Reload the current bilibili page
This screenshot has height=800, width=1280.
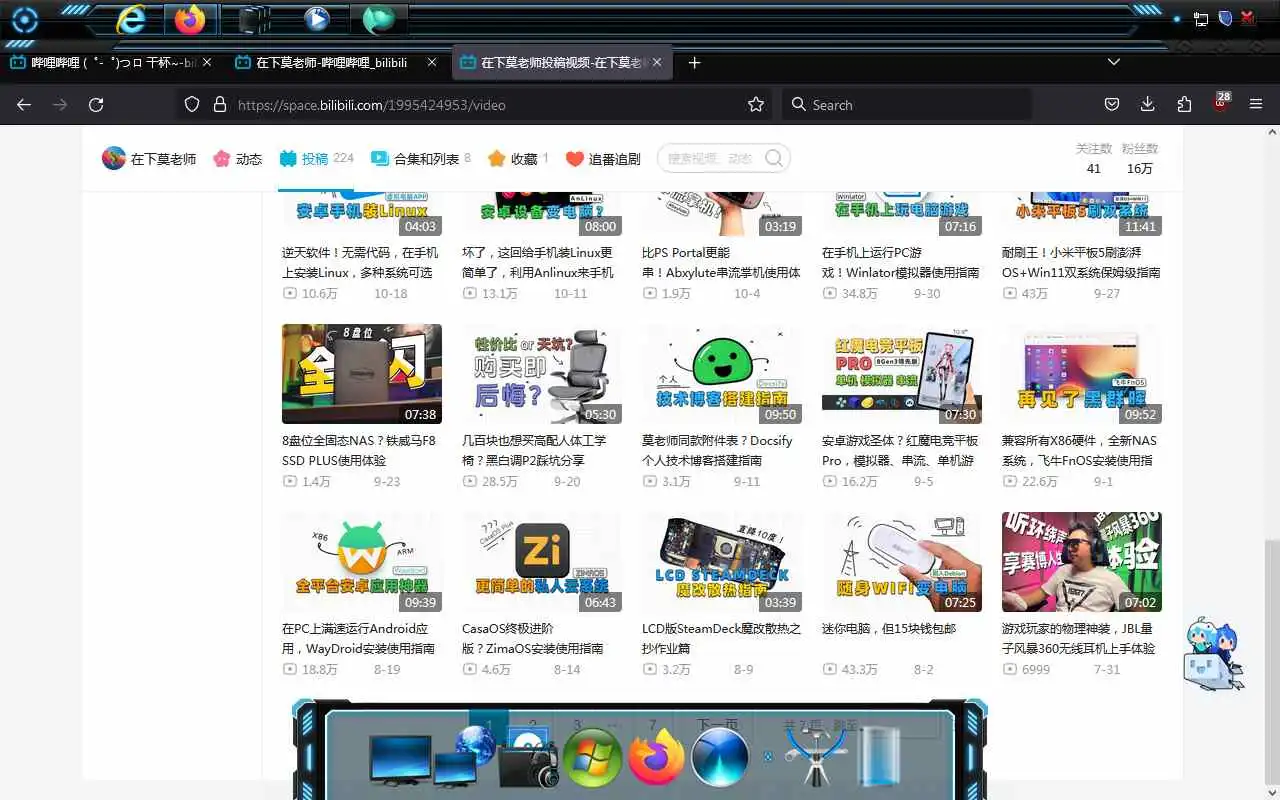point(96,104)
